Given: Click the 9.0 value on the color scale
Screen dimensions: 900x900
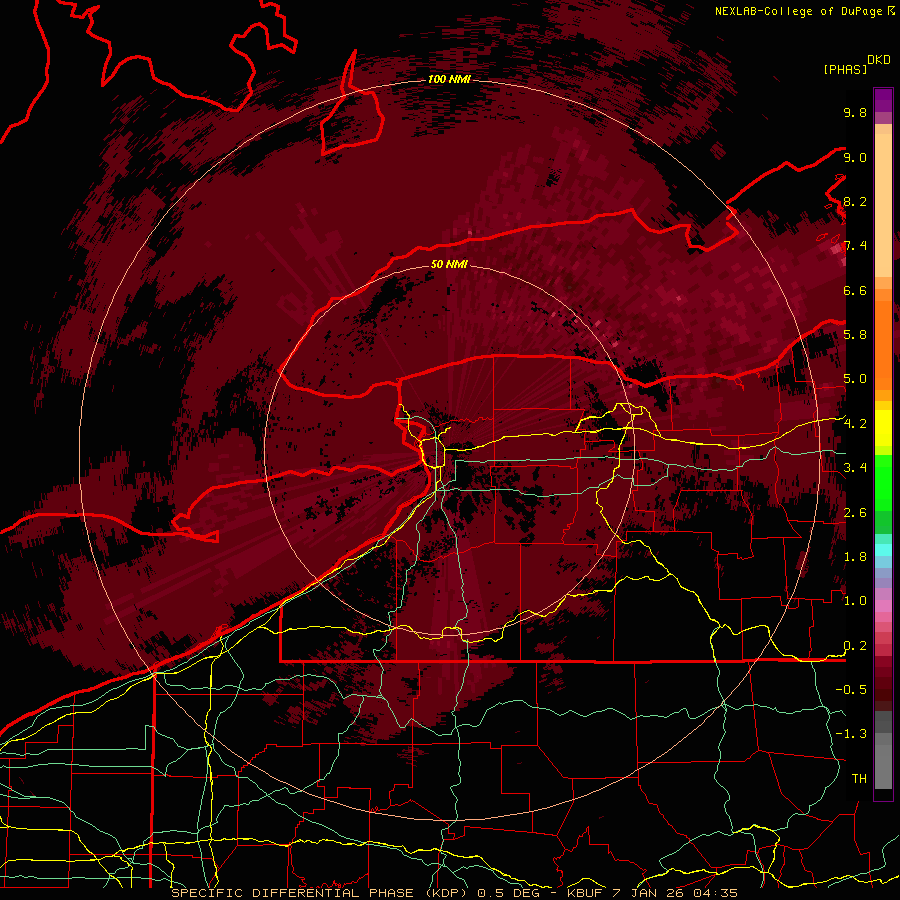Looking at the screenshot, I should (855, 157).
